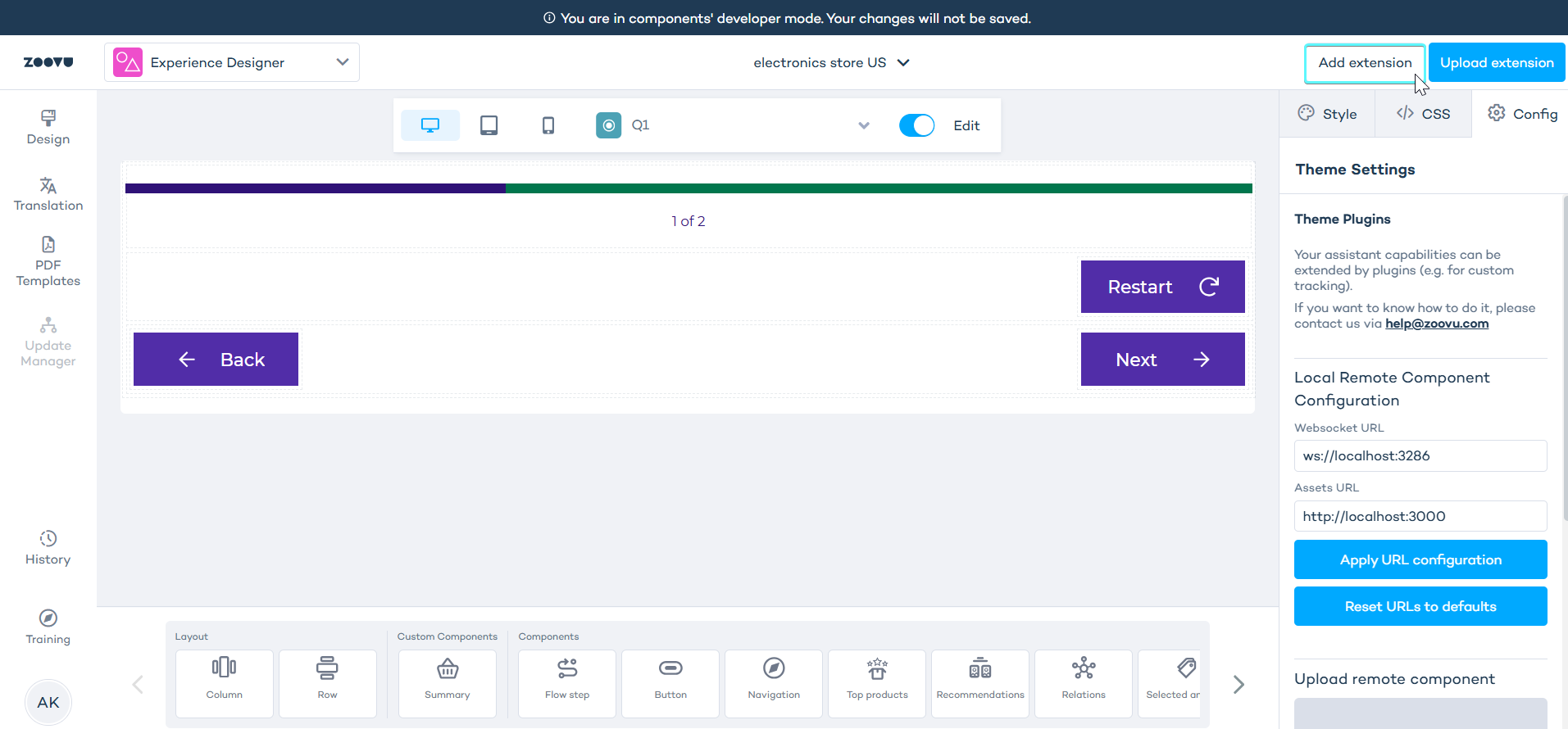Expand the electronics store US selector
This screenshot has width=1568, height=729.
(x=831, y=62)
